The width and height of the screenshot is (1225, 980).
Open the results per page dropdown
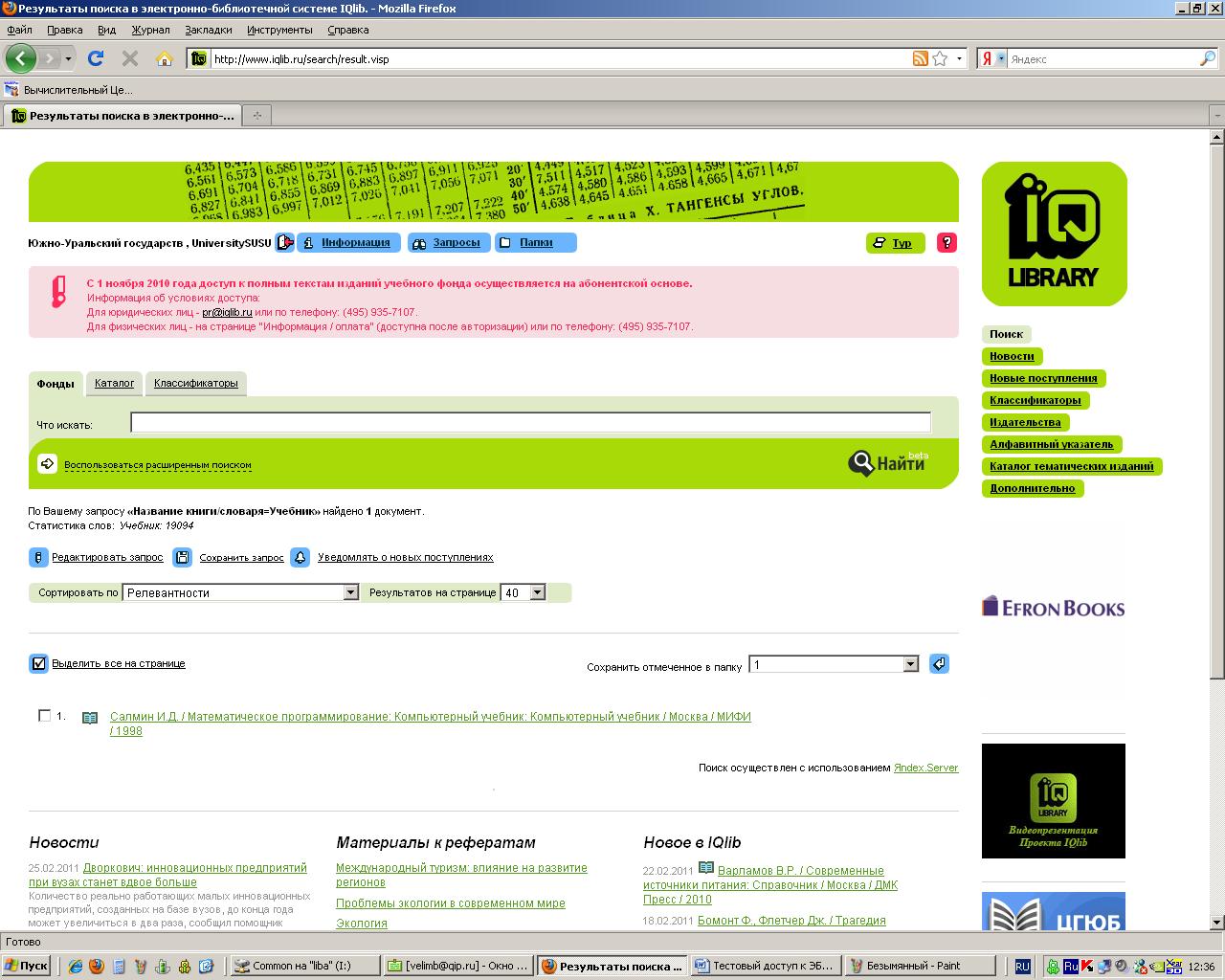523,592
